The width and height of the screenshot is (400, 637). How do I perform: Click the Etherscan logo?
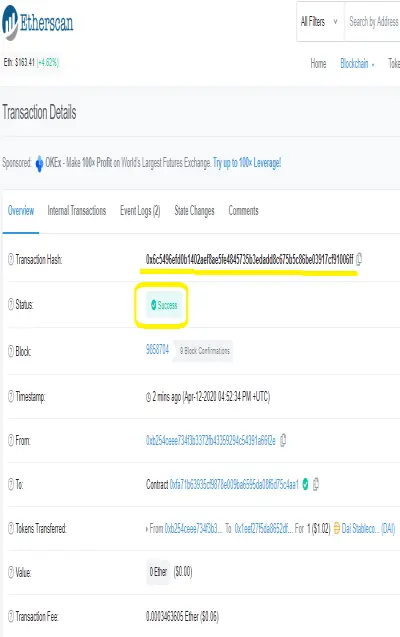(x=37, y=22)
